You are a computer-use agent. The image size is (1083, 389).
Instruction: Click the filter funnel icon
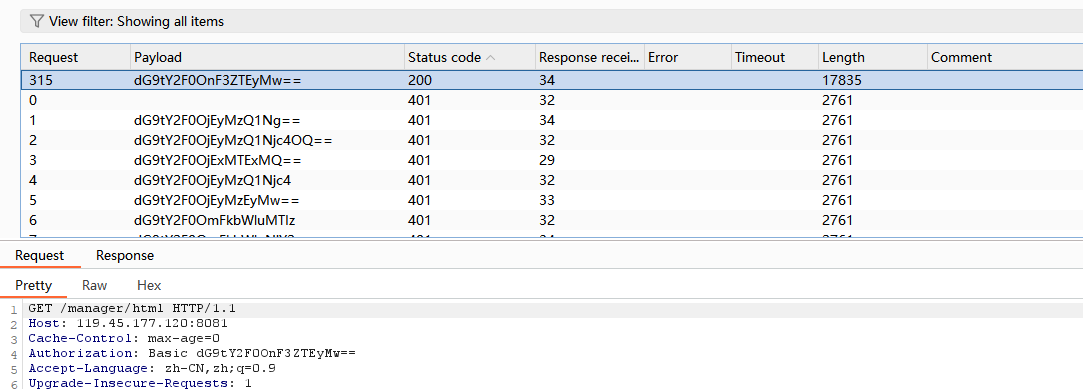point(37,21)
